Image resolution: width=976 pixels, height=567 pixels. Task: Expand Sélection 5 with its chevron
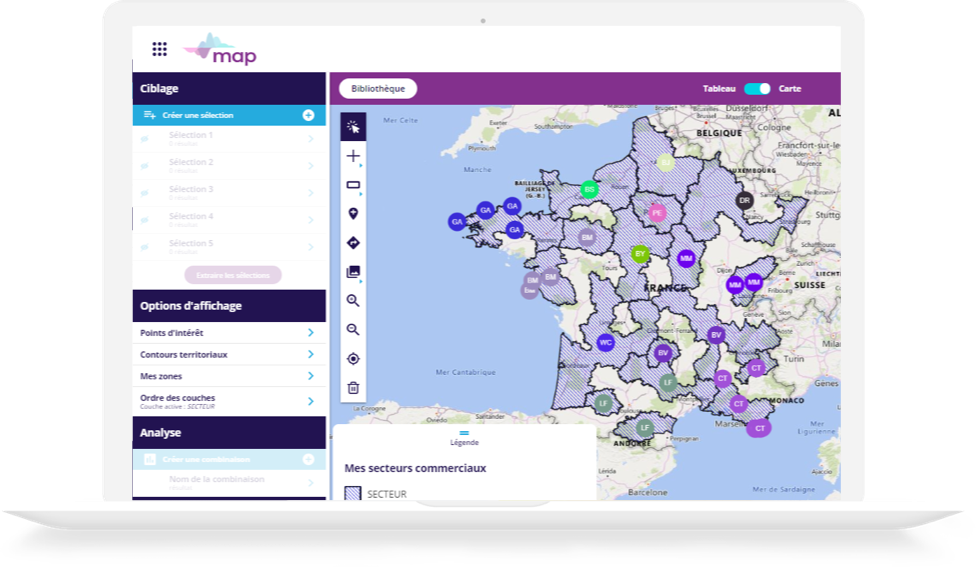311,247
